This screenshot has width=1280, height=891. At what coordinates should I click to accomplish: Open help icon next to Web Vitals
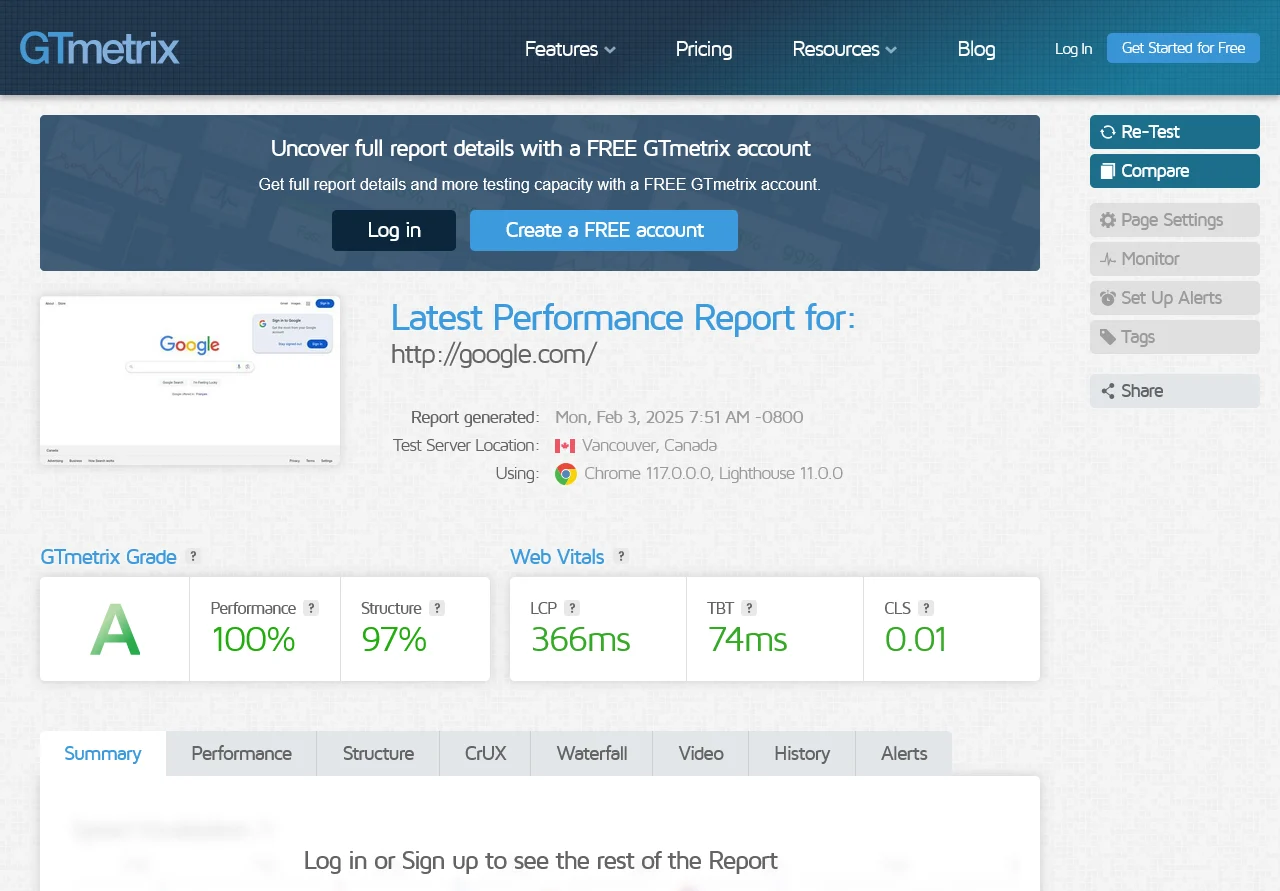click(x=621, y=556)
